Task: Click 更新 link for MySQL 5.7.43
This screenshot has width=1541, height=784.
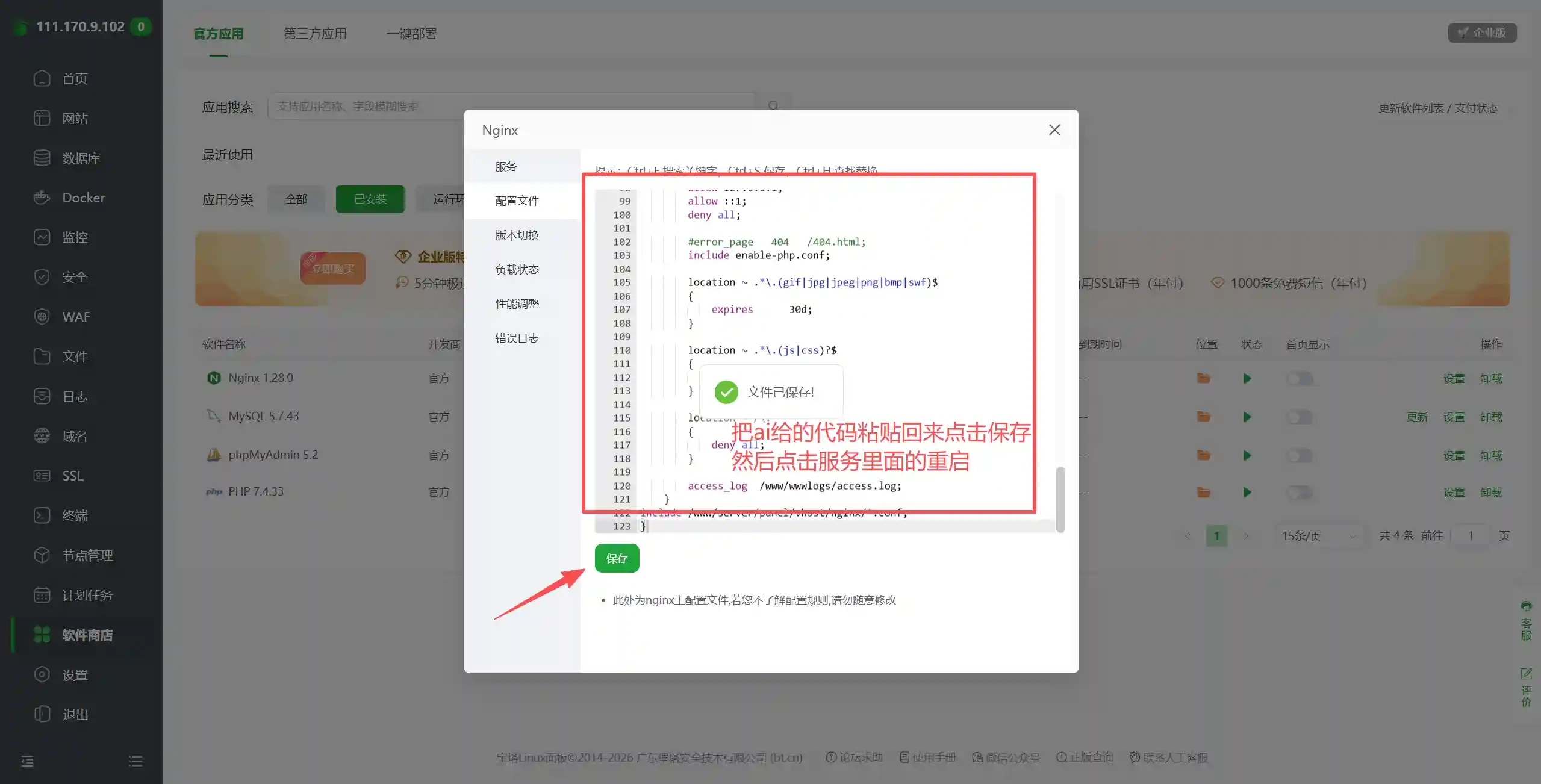Action: [x=1416, y=417]
